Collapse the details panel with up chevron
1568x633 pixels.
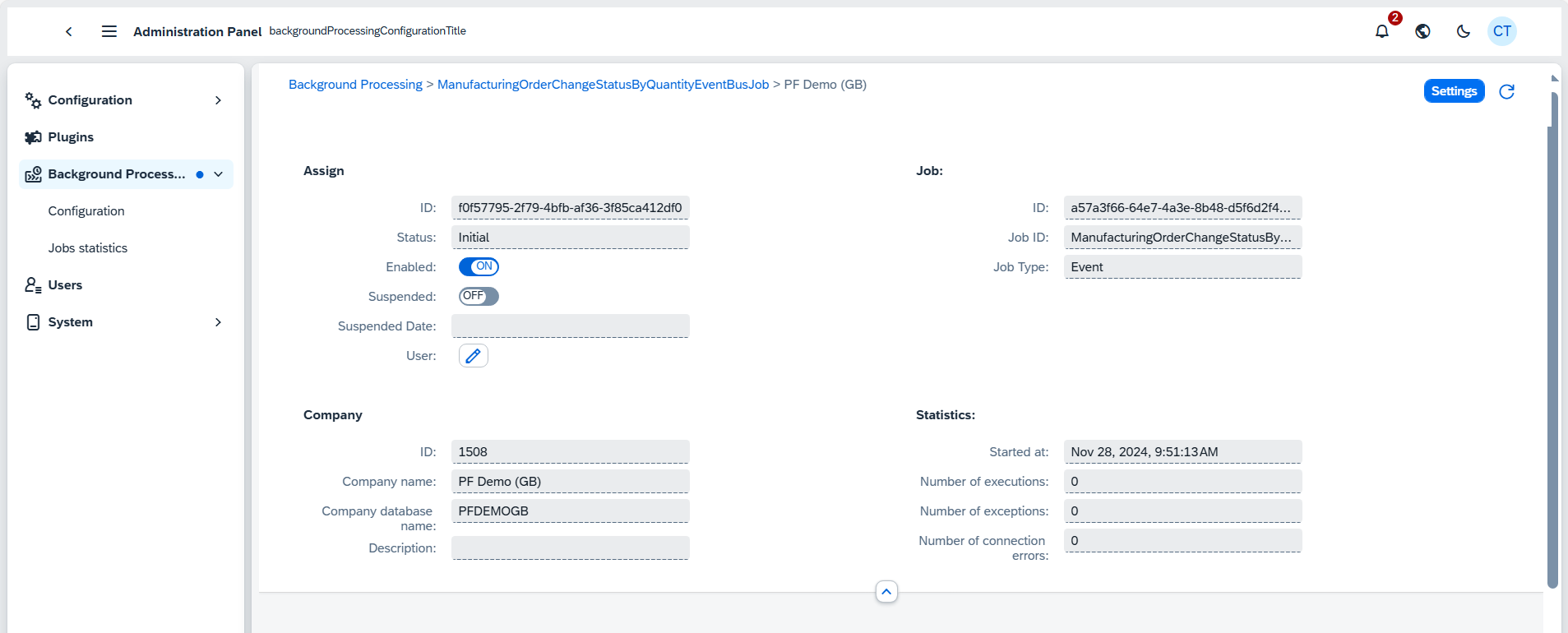point(886,592)
